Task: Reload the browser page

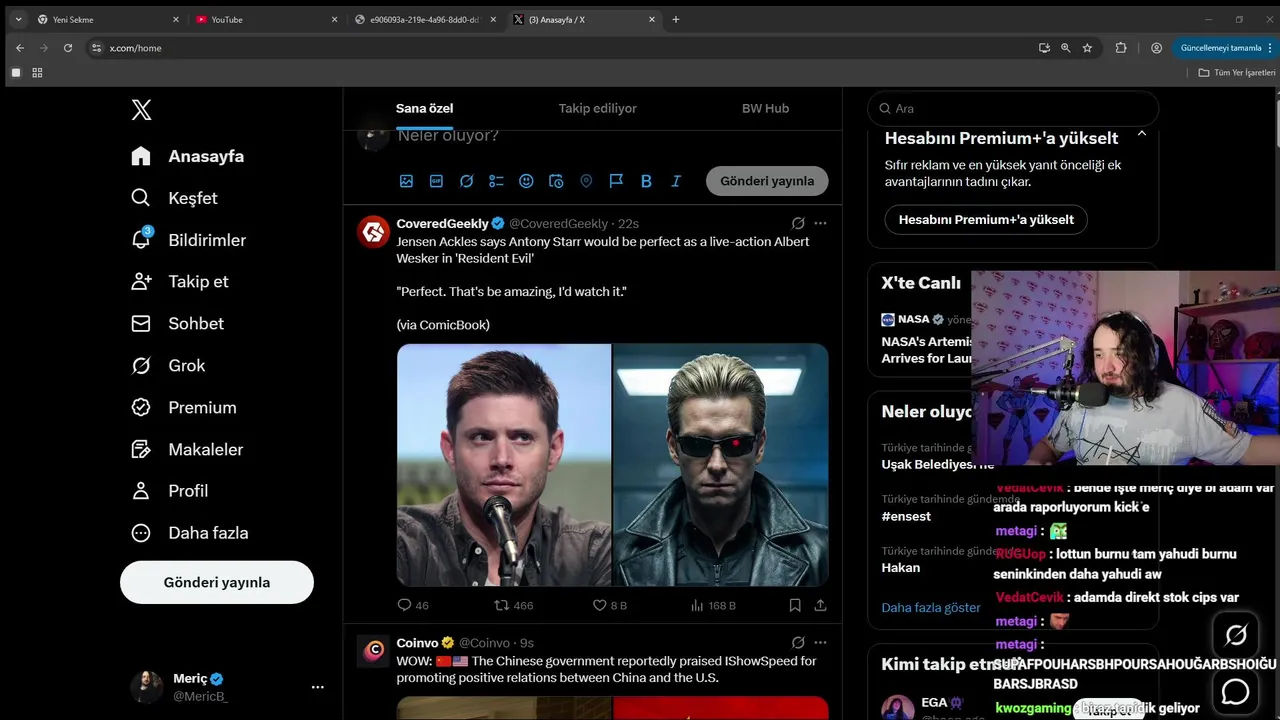Action: tap(68, 48)
